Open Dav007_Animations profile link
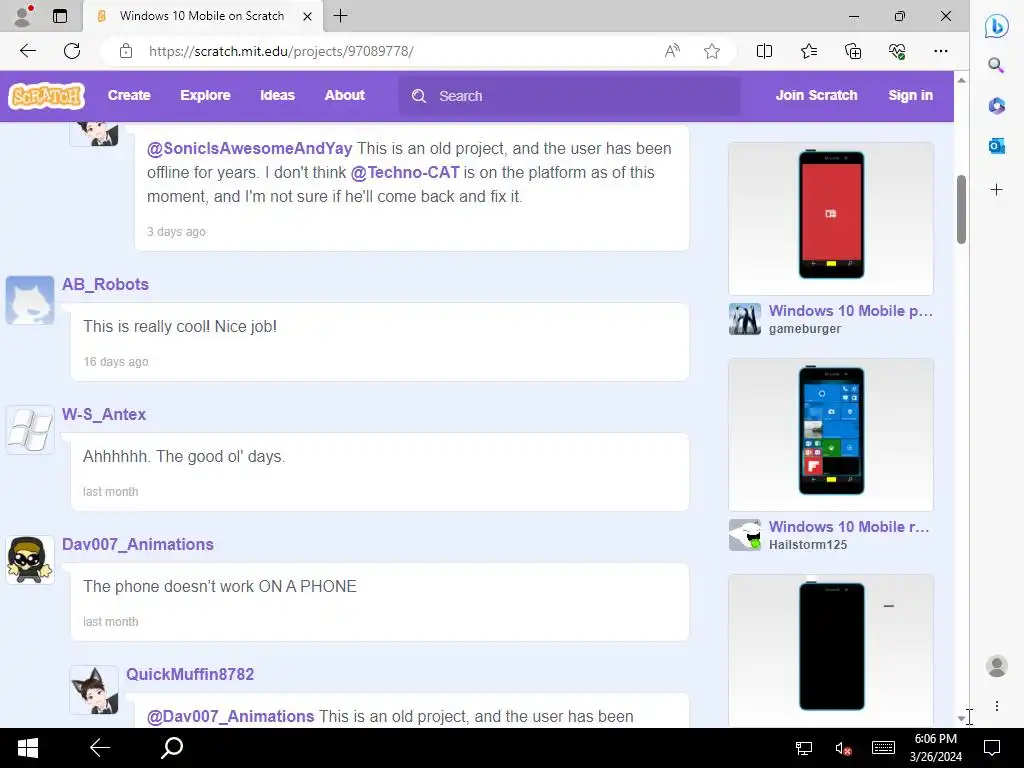This screenshot has width=1024, height=768. tap(138, 544)
